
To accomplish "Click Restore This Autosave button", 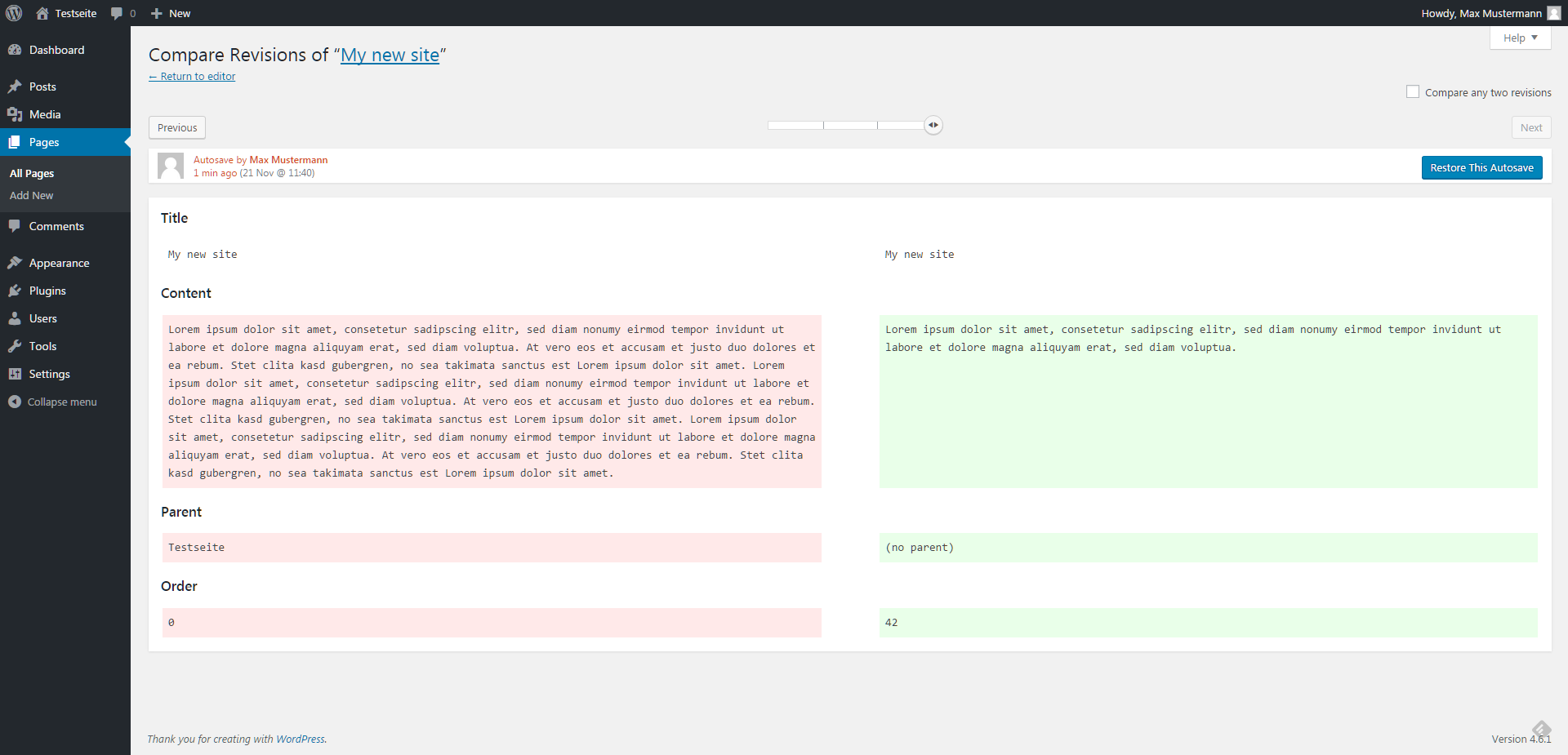I will click(x=1481, y=167).
